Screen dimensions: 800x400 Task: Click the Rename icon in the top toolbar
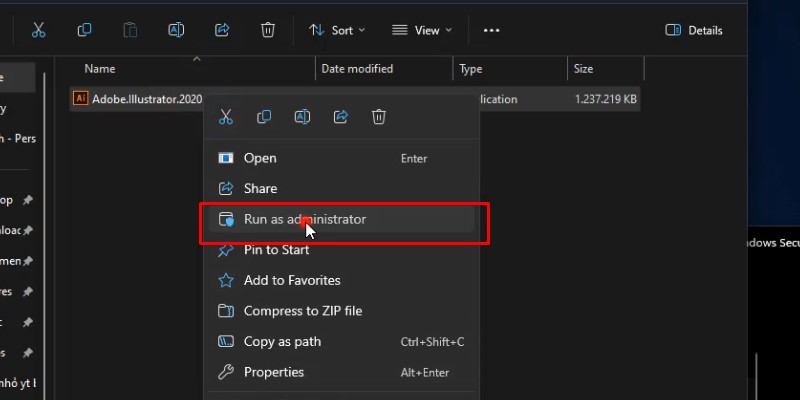point(176,30)
